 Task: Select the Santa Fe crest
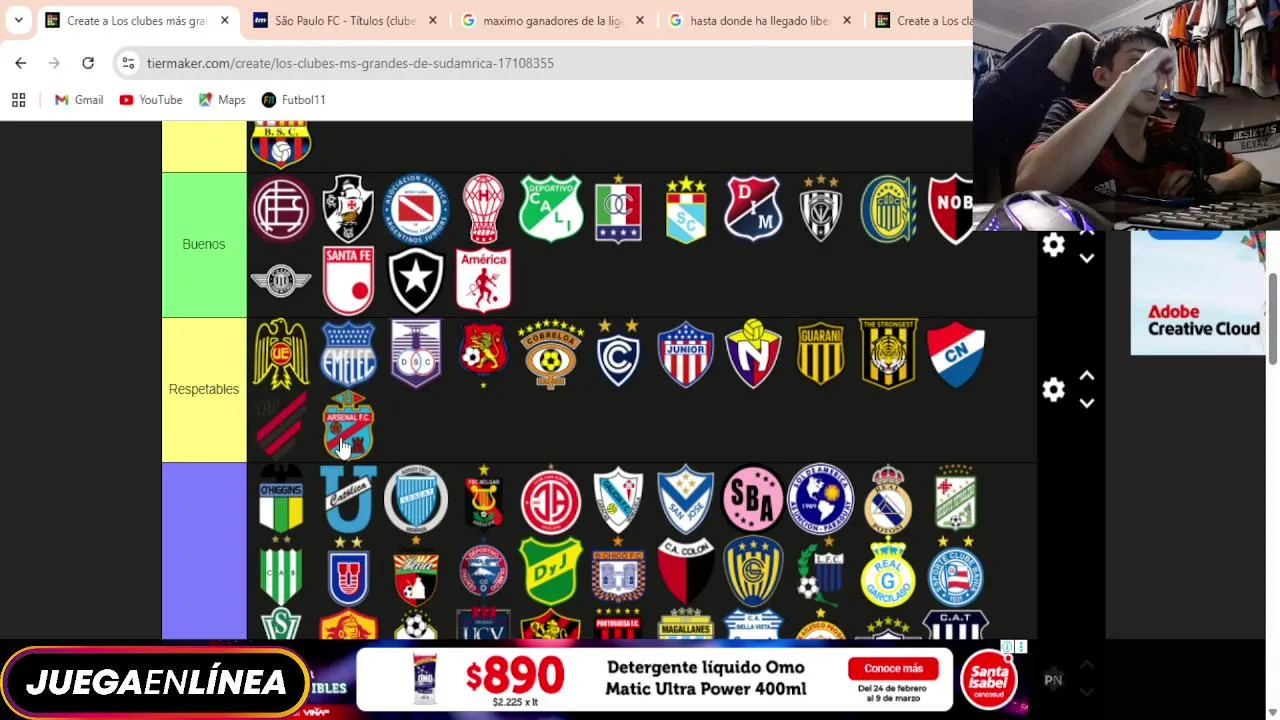click(x=348, y=281)
